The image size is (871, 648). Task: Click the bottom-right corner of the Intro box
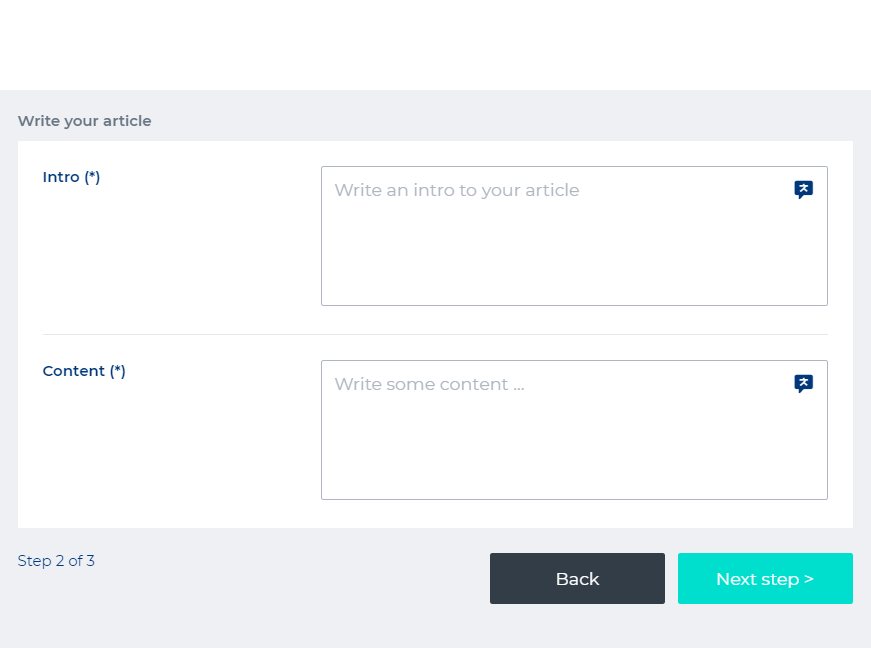click(x=824, y=302)
